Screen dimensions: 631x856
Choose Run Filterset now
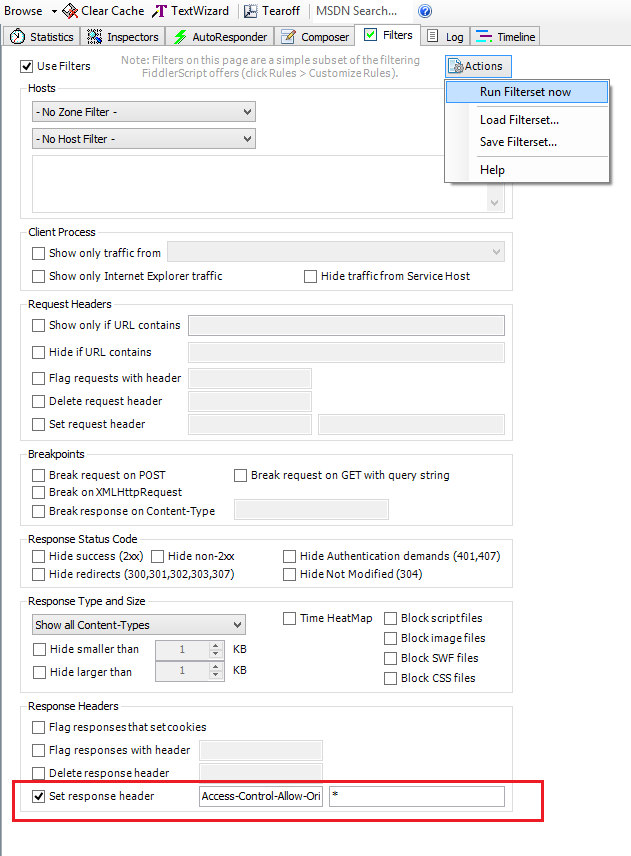527,92
